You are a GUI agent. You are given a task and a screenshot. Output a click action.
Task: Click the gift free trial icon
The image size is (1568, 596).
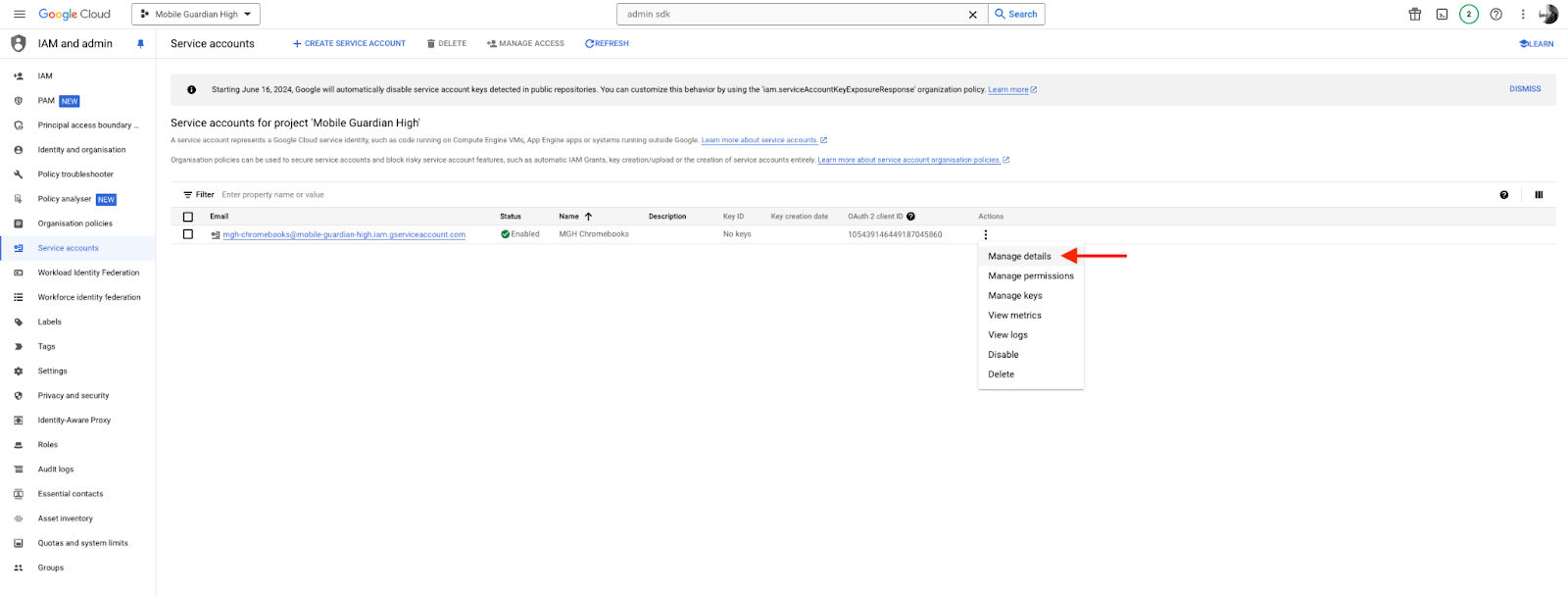1414,15
